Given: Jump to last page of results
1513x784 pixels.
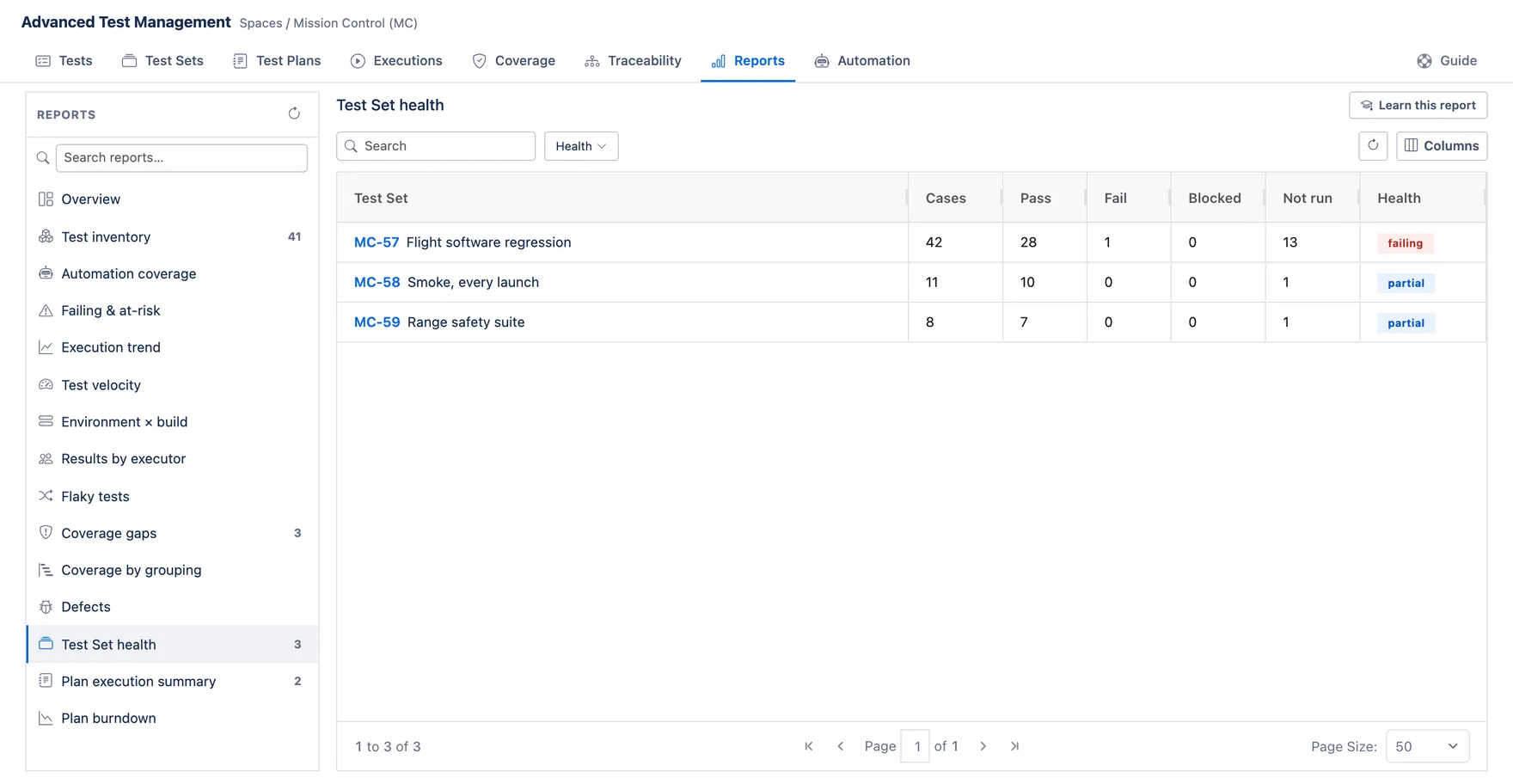Looking at the screenshot, I should click(1015, 746).
